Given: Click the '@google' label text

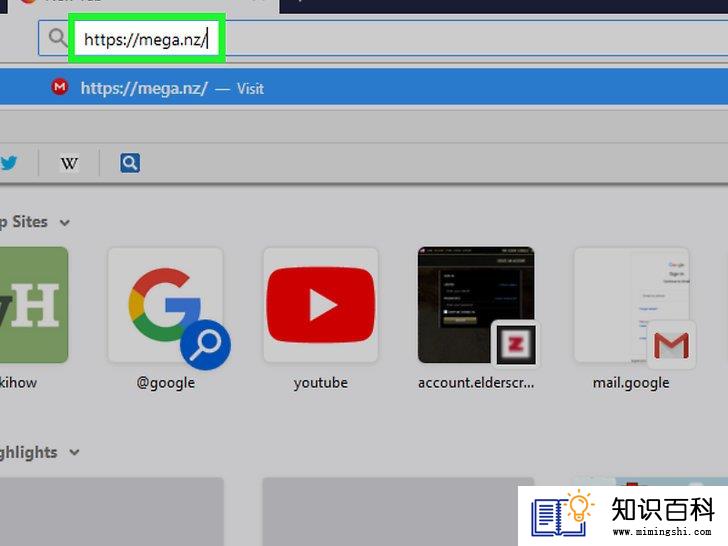Looking at the screenshot, I should 166,383.
